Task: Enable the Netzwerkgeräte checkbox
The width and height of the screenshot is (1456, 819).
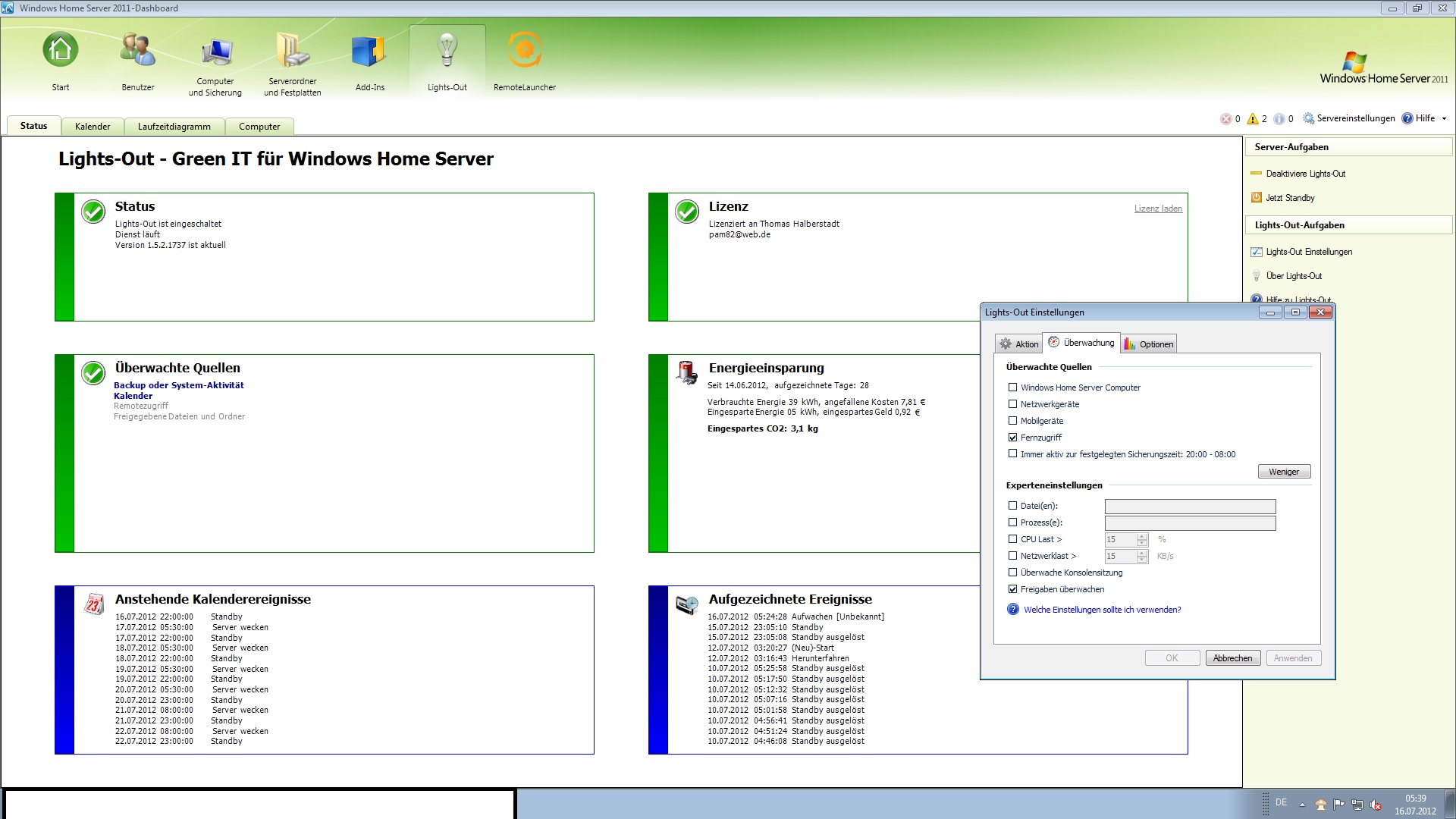Action: [1012, 404]
